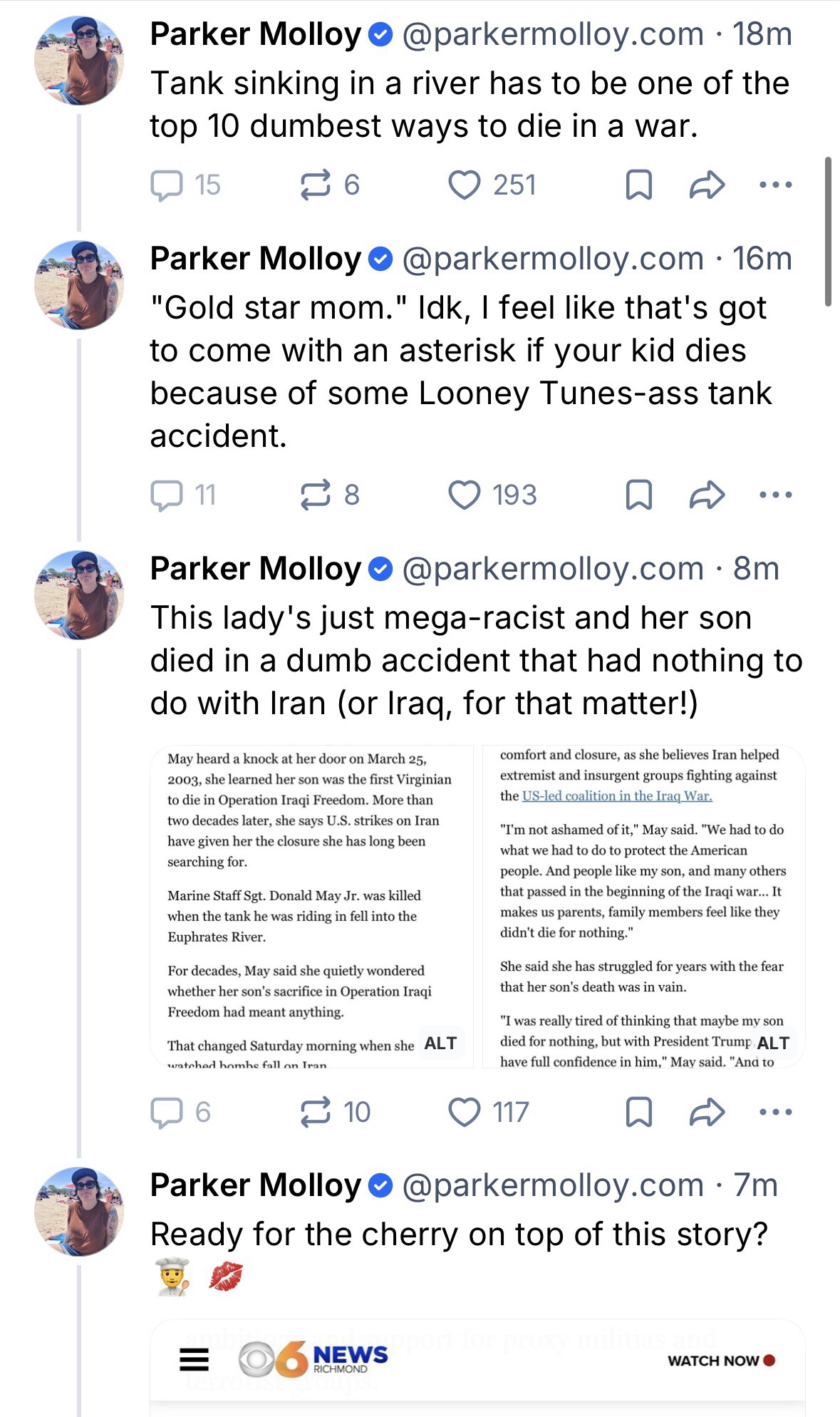The width and height of the screenshot is (840, 1417).
Task: Open more options on the 18m post
Action: point(775,185)
